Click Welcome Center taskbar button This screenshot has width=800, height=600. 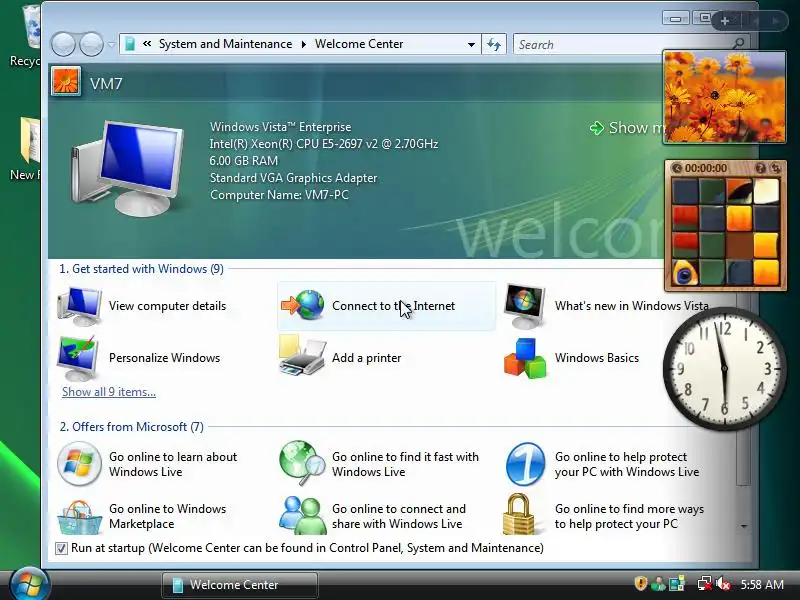(240, 585)
